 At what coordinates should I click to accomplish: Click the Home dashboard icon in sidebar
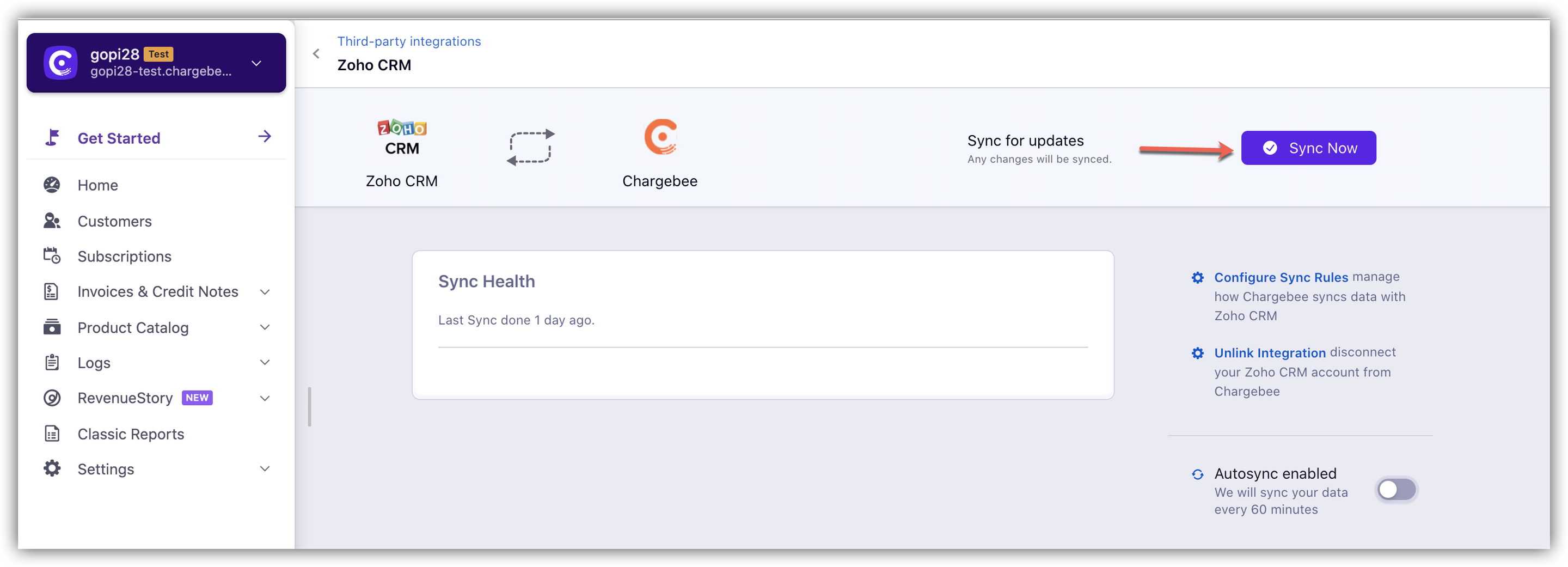click(52, 185)
